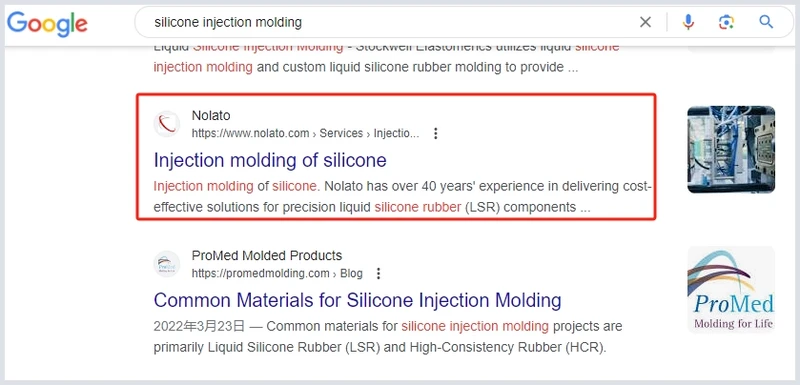Open three-dot menu for Nolato result
Screen dimensions: 800x385
(x=435, y=134)
